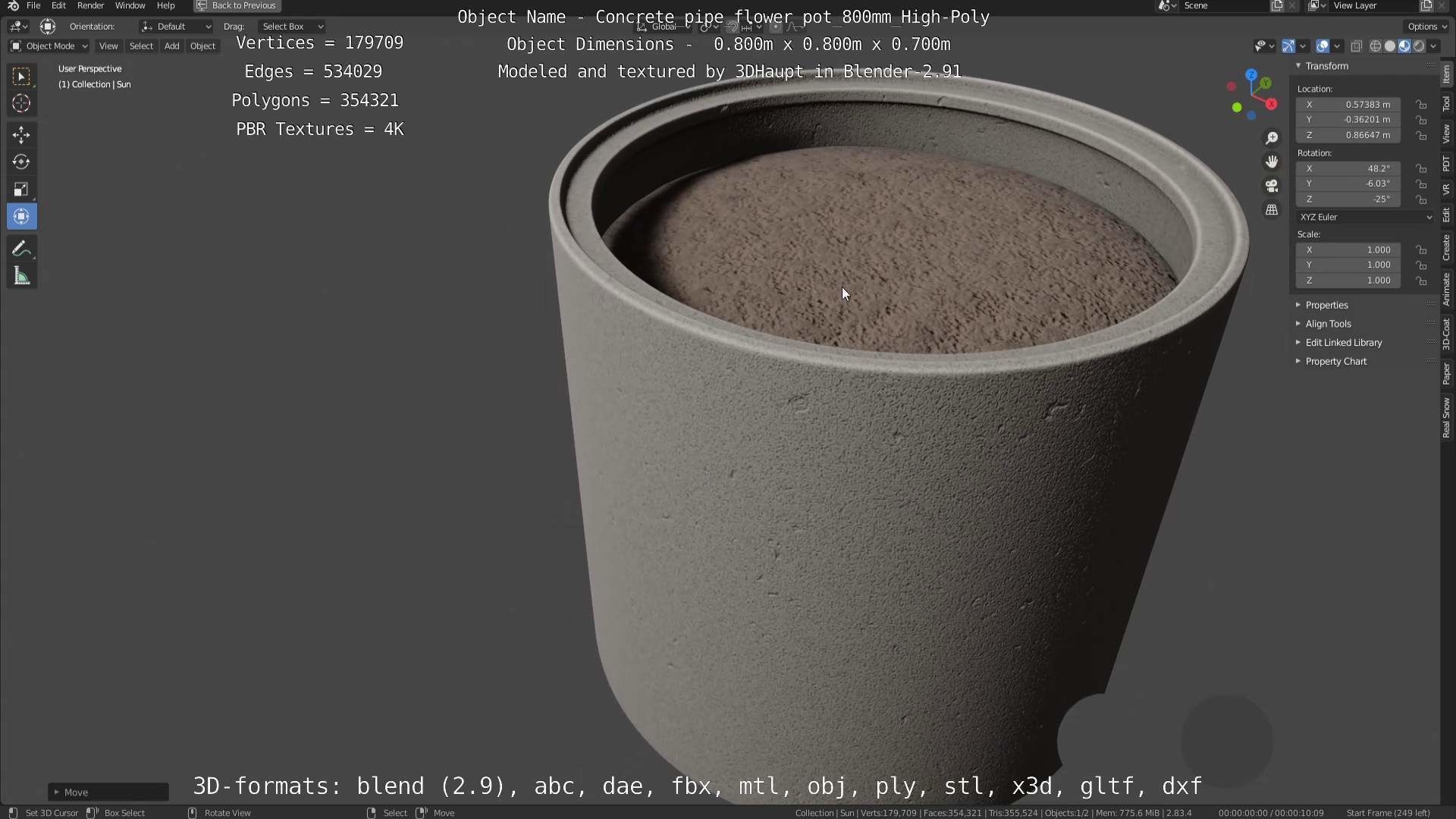Toggle lock on Location Z
This screenshot has height=819, width=1456.
point(1422,135)
